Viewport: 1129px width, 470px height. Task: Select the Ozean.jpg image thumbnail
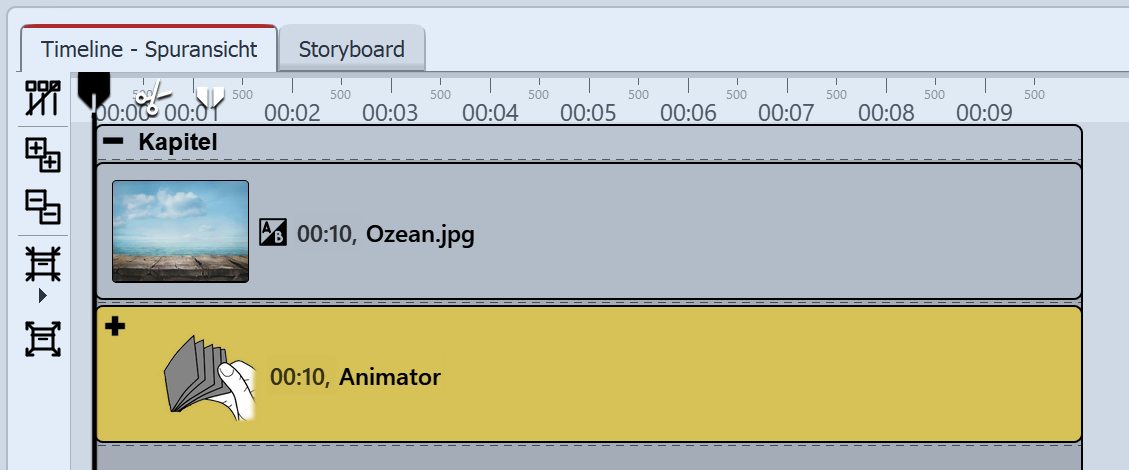[180, 231]
